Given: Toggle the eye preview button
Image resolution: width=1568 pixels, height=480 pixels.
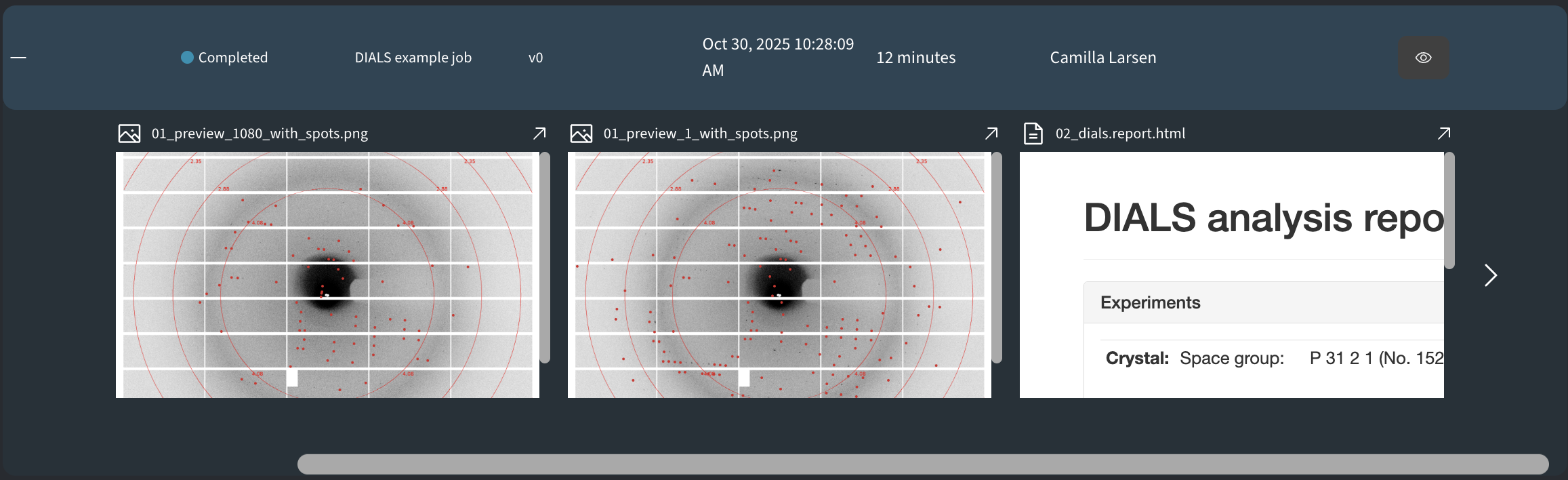Looking at the screenshot, I should [1424, 58].
